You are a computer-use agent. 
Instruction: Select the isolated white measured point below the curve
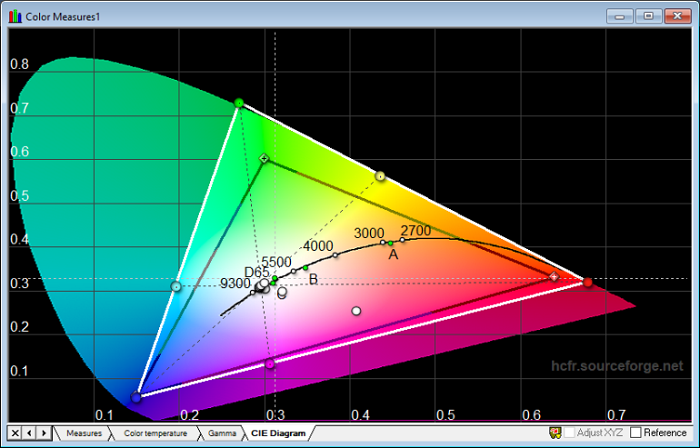(355, 311)
